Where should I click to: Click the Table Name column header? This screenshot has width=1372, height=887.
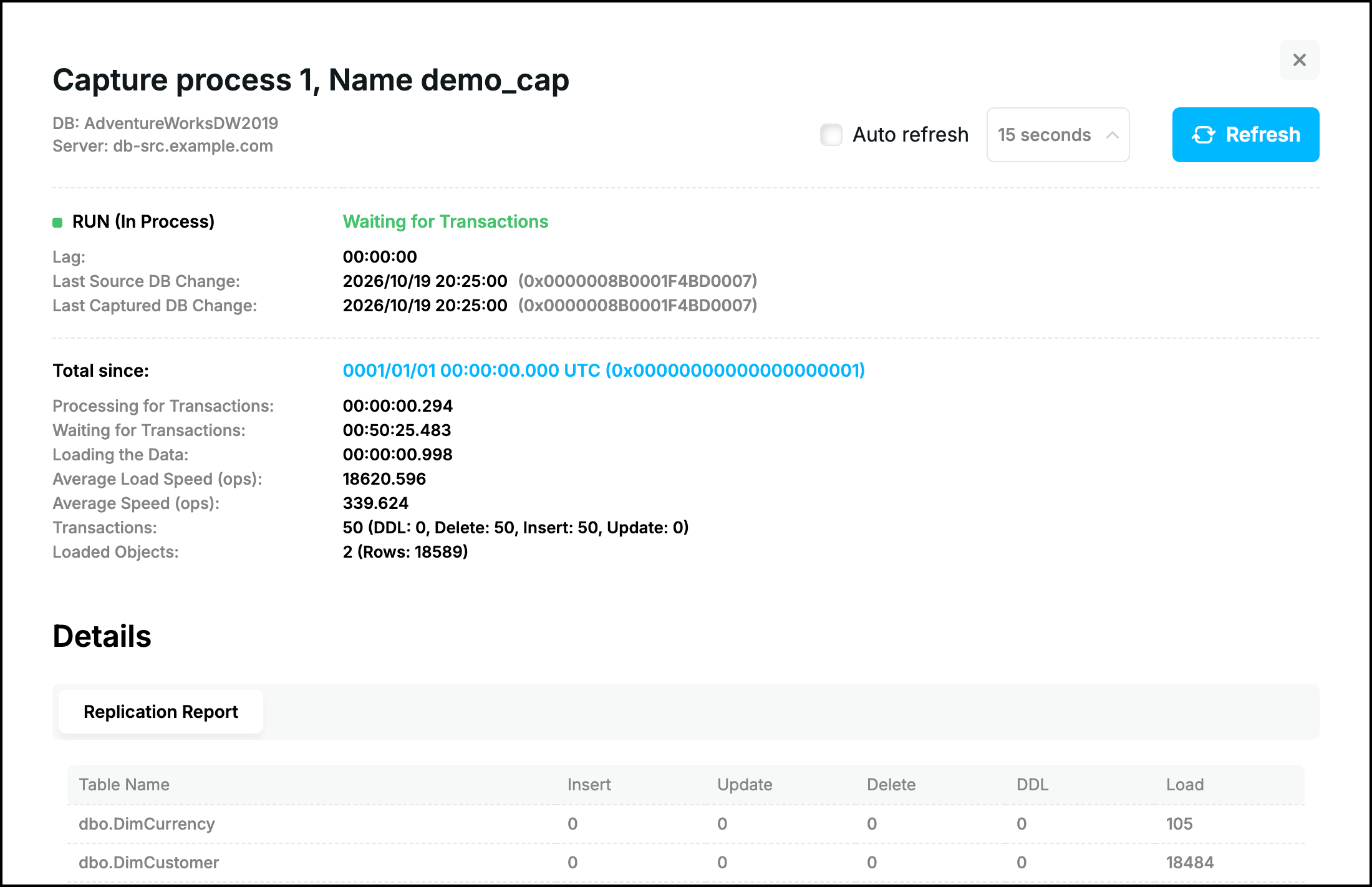[x=124, y=785]
